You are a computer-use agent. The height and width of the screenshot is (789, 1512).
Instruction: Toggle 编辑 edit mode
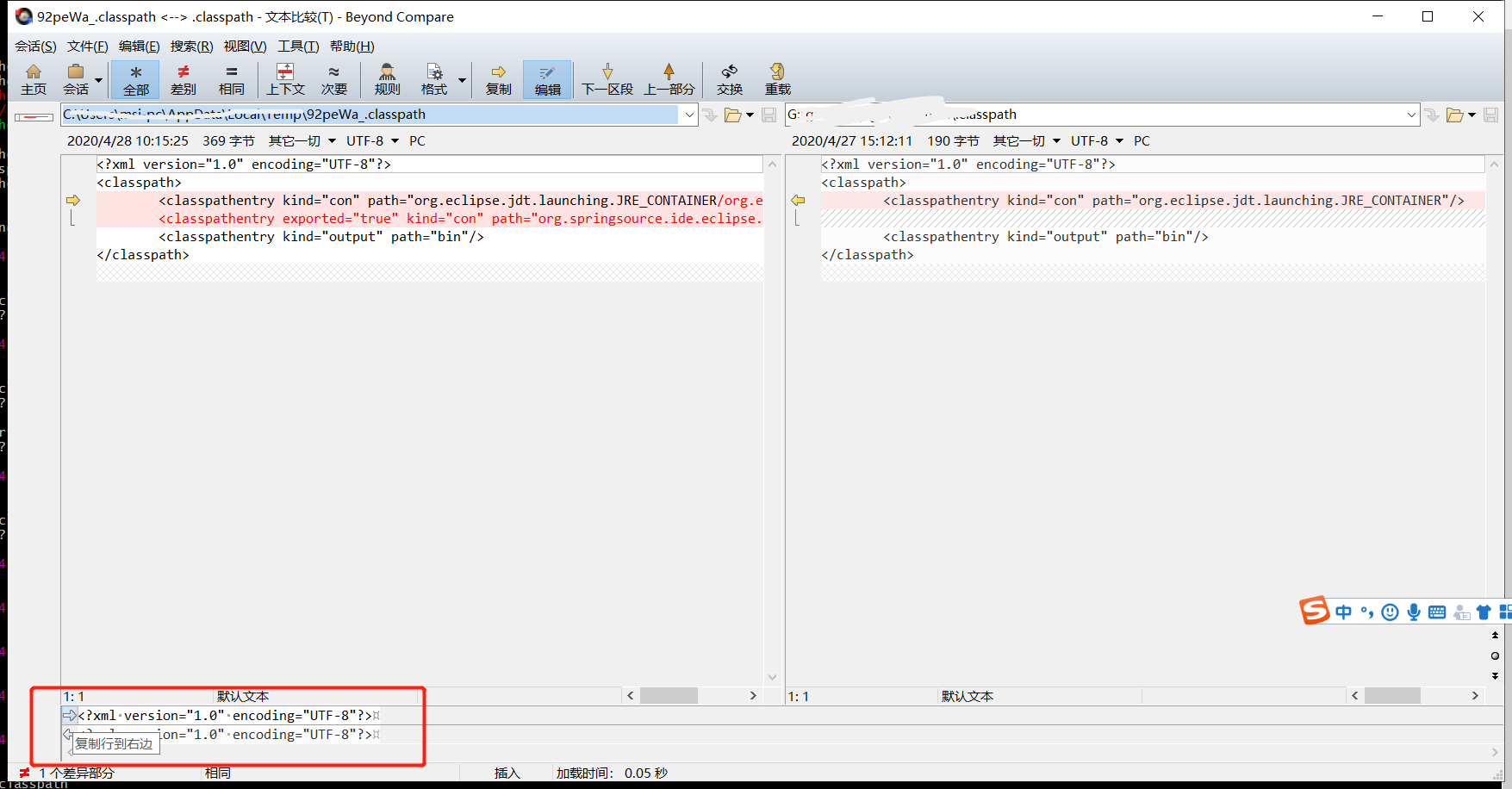pos(547,79)
